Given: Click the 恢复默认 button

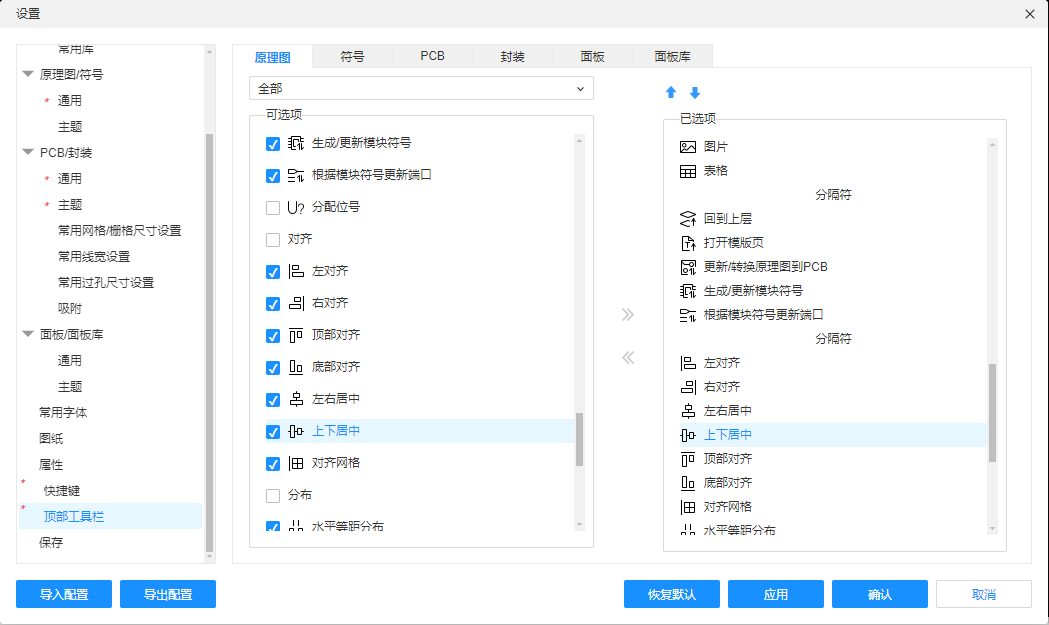Looking at the screenshot, I should click(x=671, y=594).
